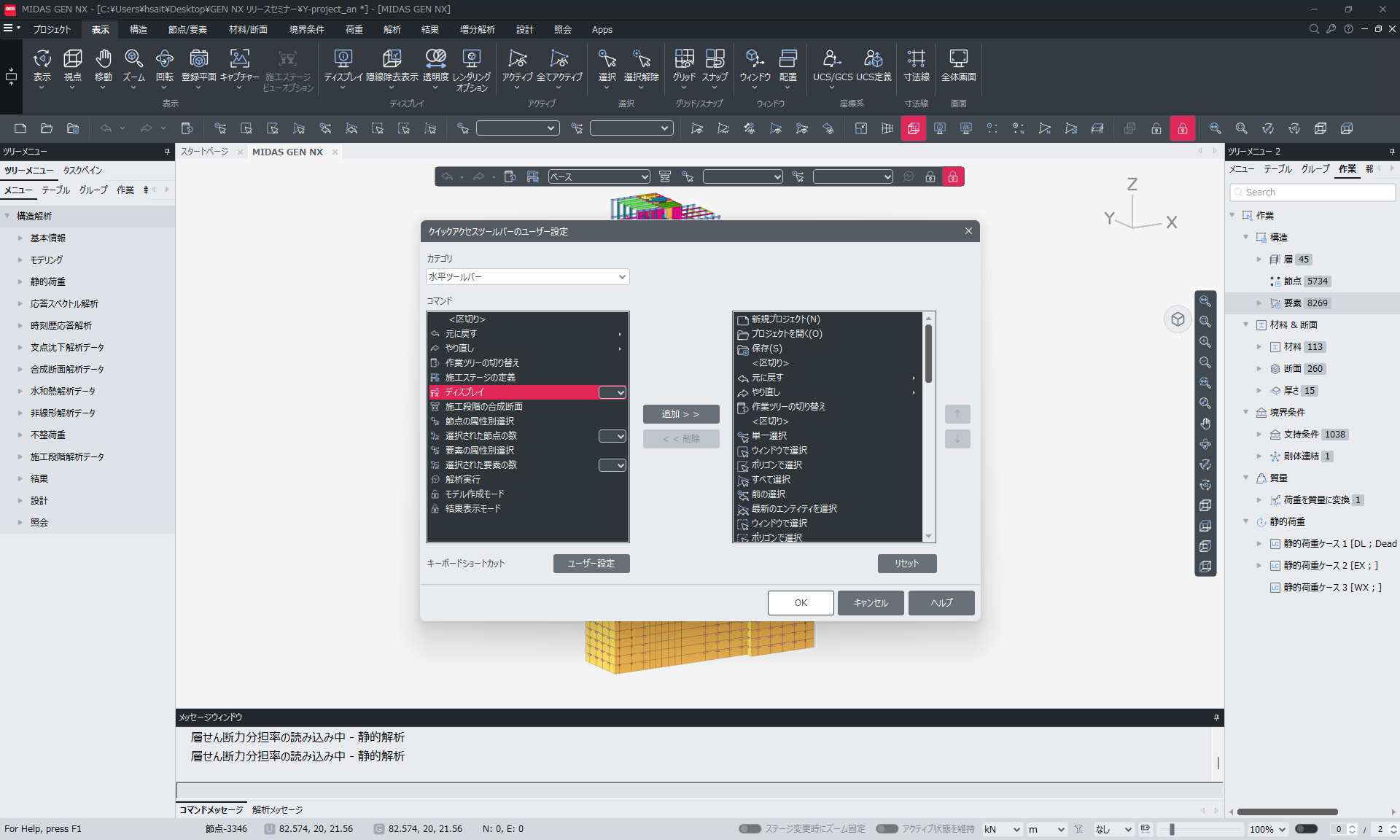Toggle ステージ変更時にズーム固定 switch
This screenshot has width=1400, height=840.
click(x=750, y=829)
